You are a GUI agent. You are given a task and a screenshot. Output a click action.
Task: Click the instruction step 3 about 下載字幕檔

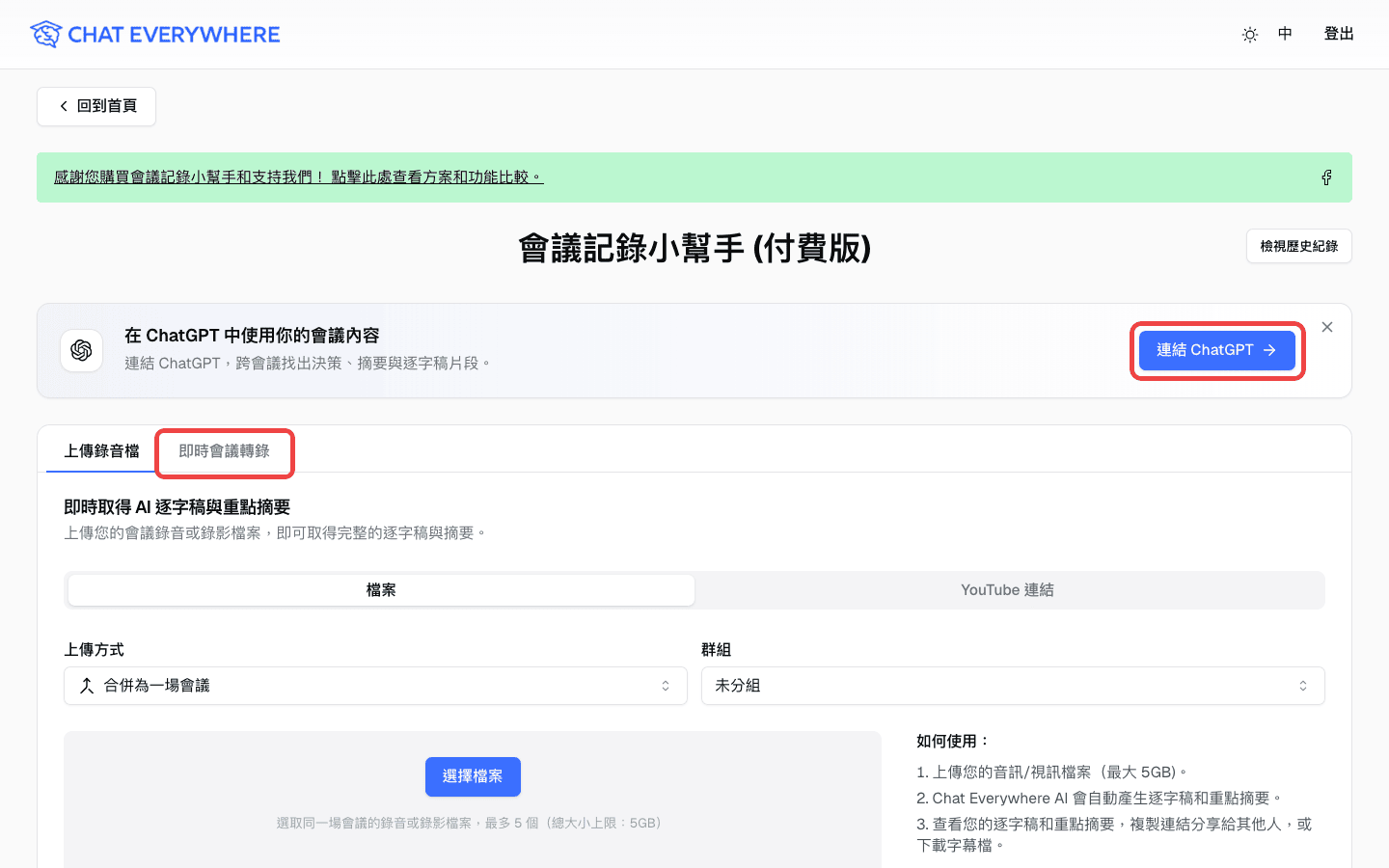click(1114, 835)
